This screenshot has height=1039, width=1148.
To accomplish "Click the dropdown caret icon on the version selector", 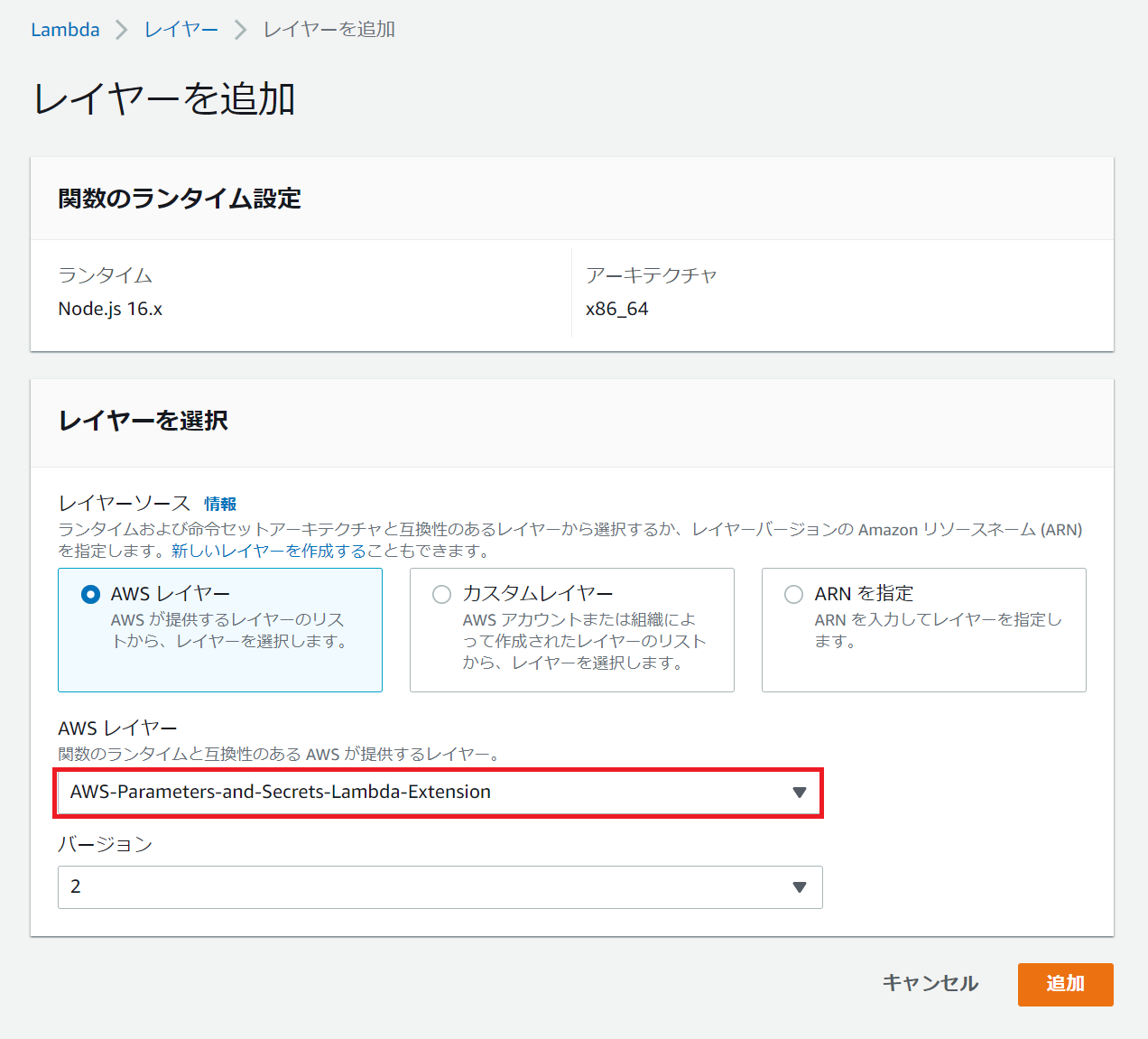I will [798, 887].
